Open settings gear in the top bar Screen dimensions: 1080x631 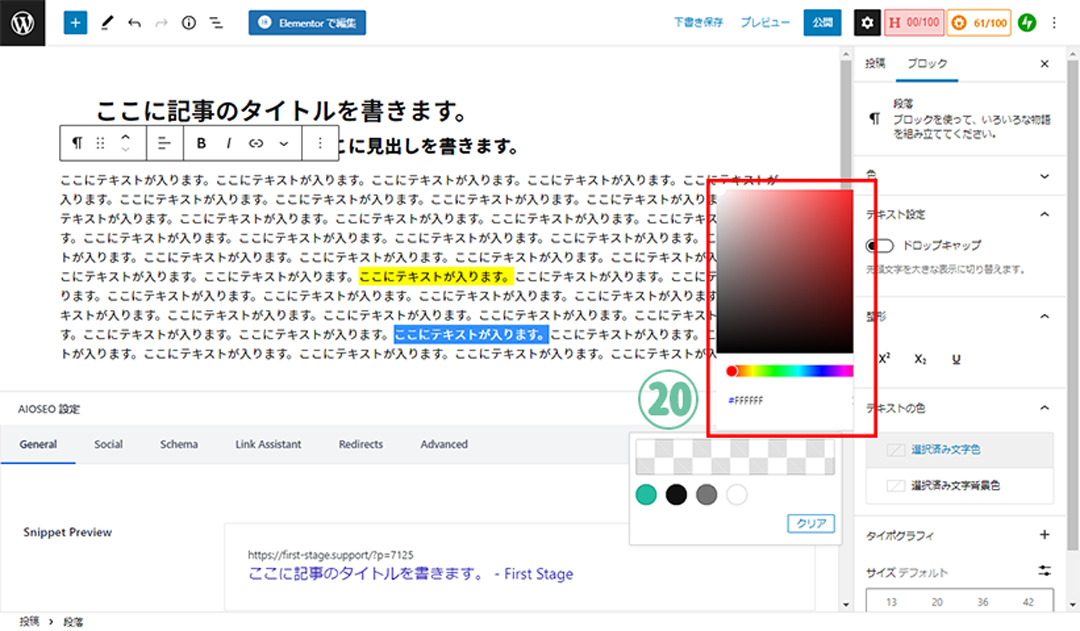coord(868,22)
